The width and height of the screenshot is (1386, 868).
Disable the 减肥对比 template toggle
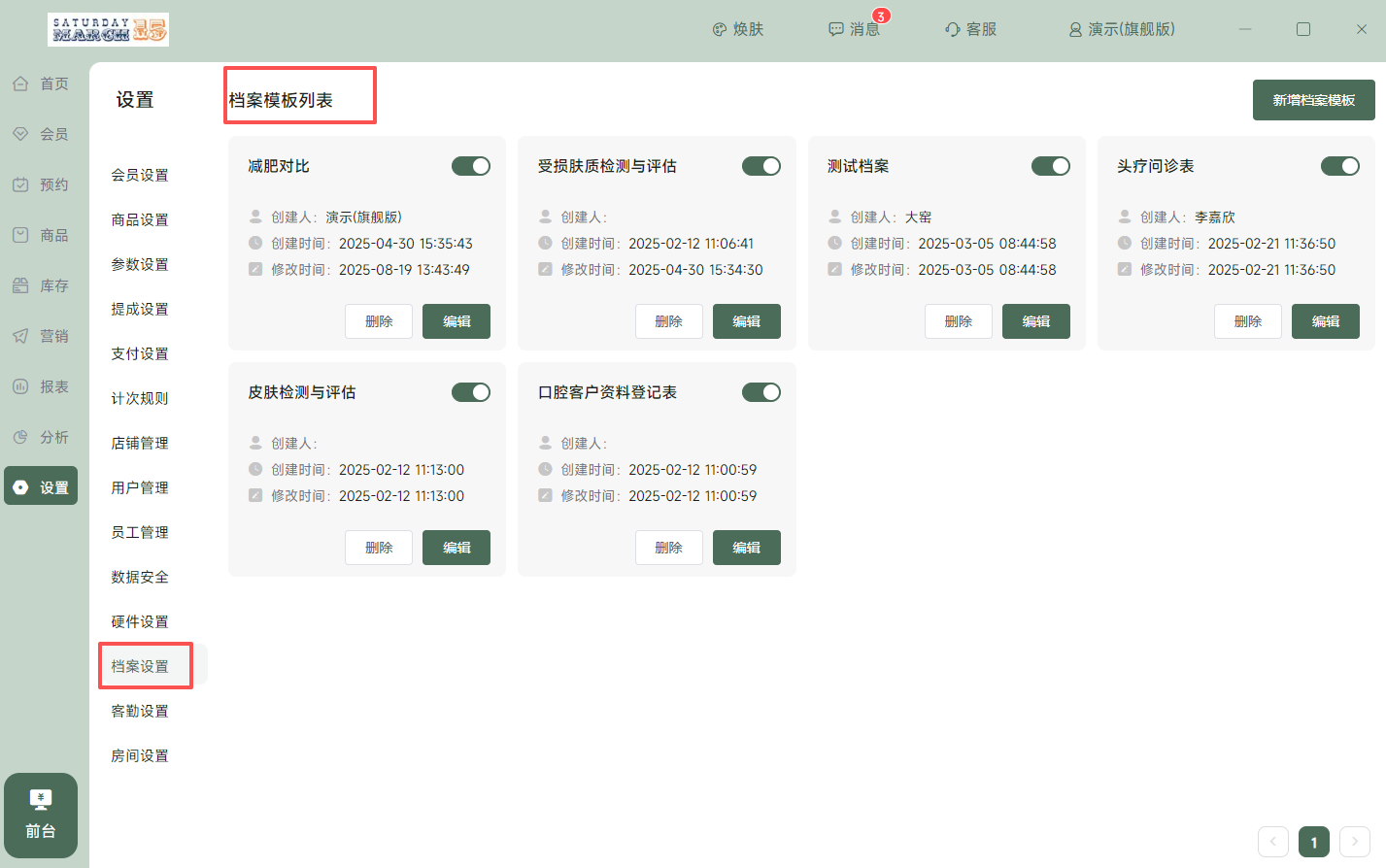(471, 166)
